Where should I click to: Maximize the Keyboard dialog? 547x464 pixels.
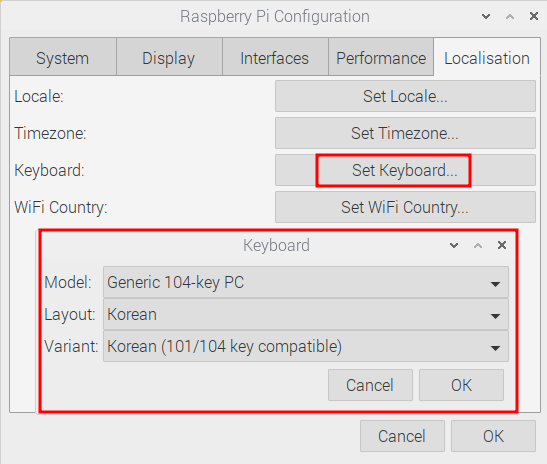pos(478,245)
